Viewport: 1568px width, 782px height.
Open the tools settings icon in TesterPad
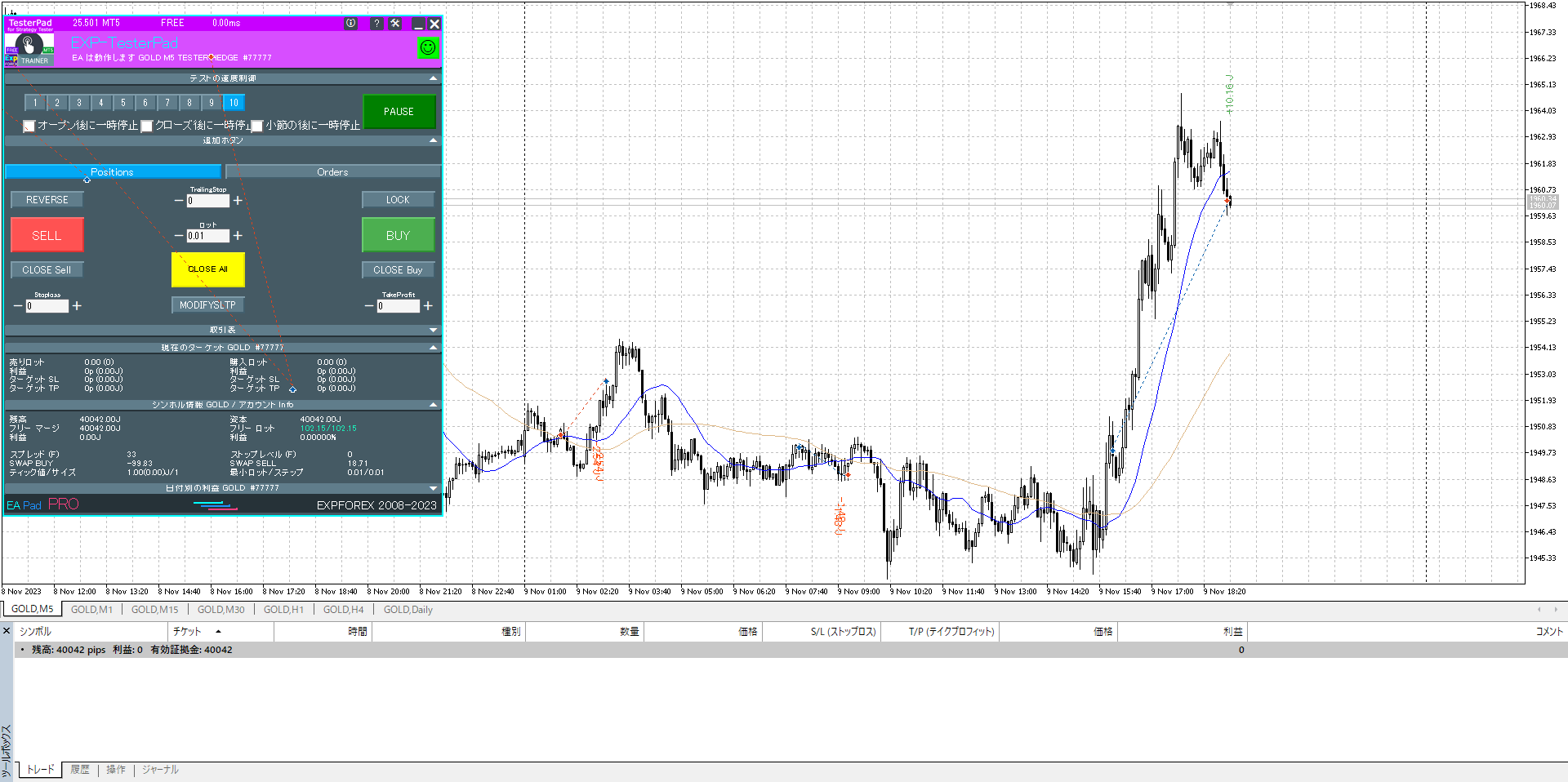tap(395, 24)
